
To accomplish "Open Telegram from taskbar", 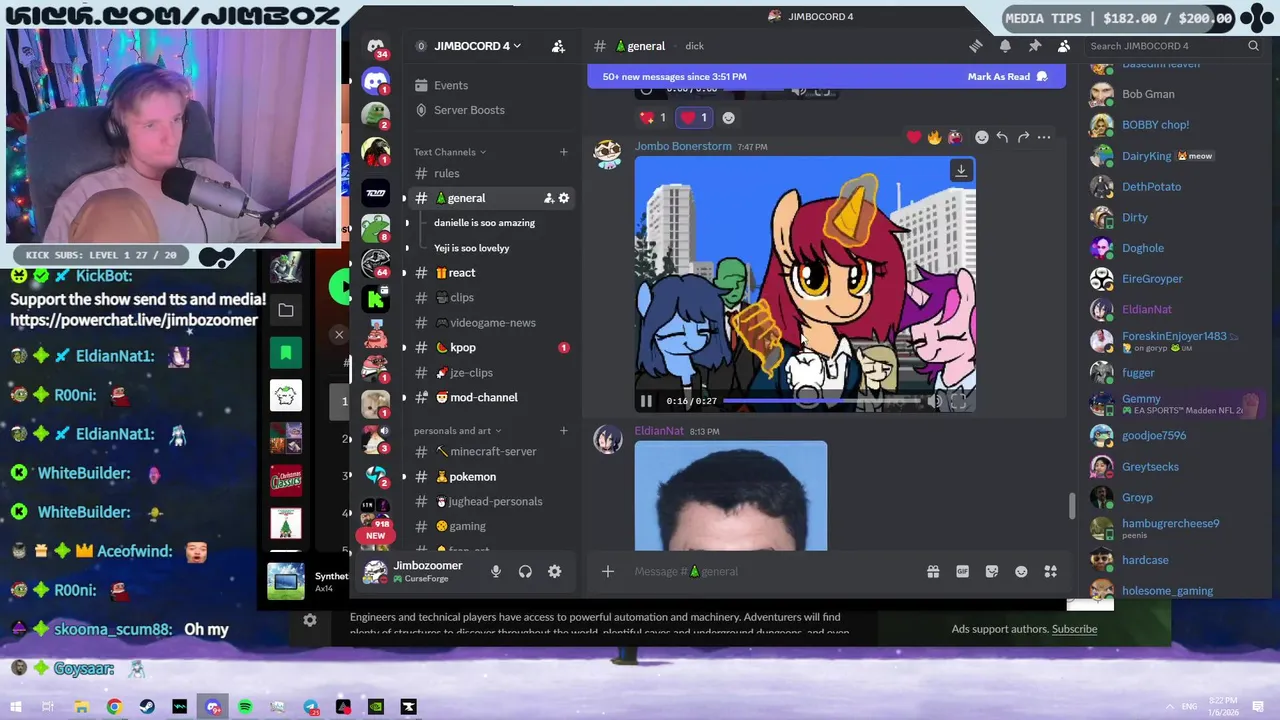I will tap(311, 707).
